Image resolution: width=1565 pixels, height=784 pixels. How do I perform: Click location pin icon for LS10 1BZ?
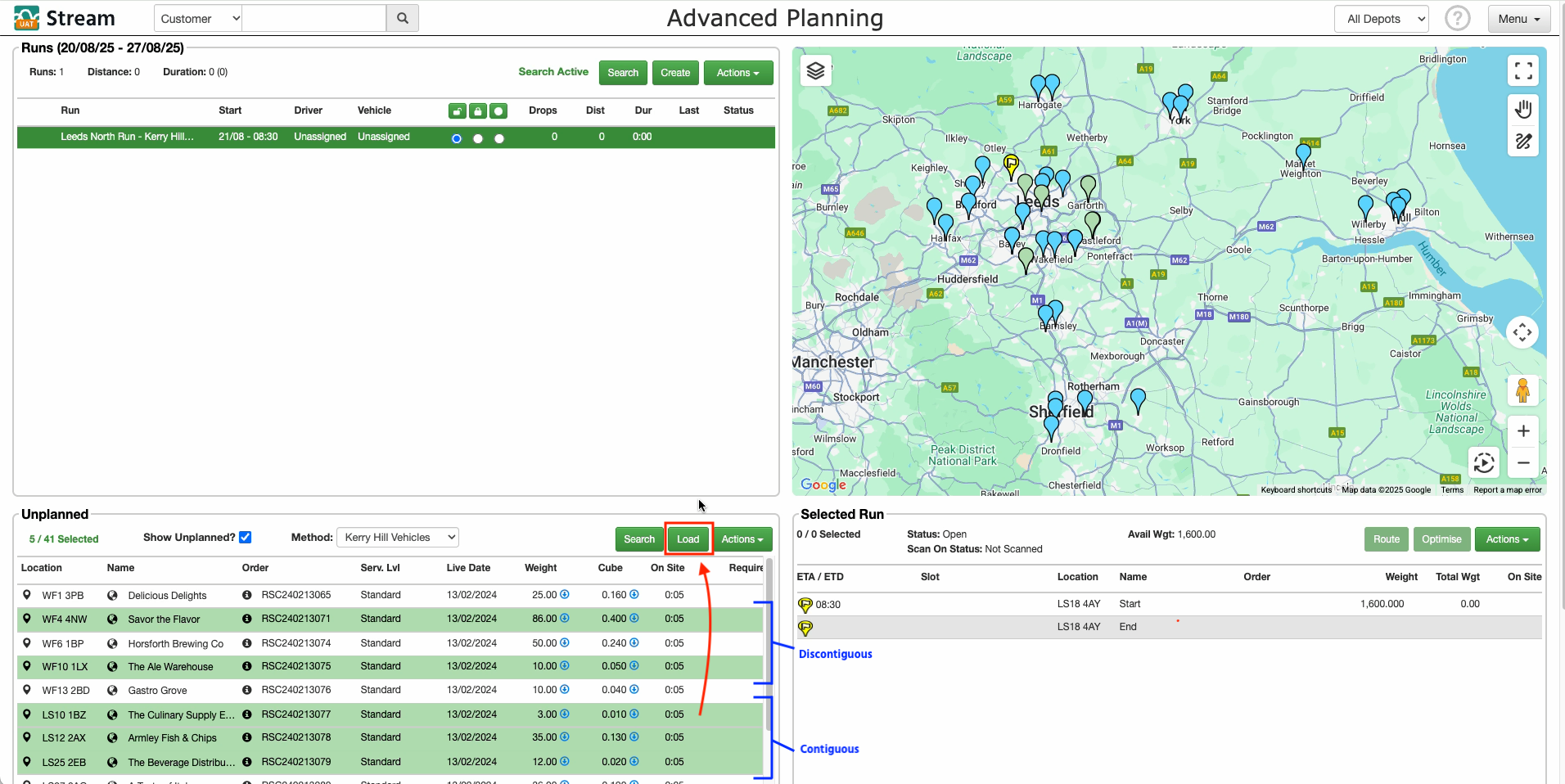tap(27, 714)
